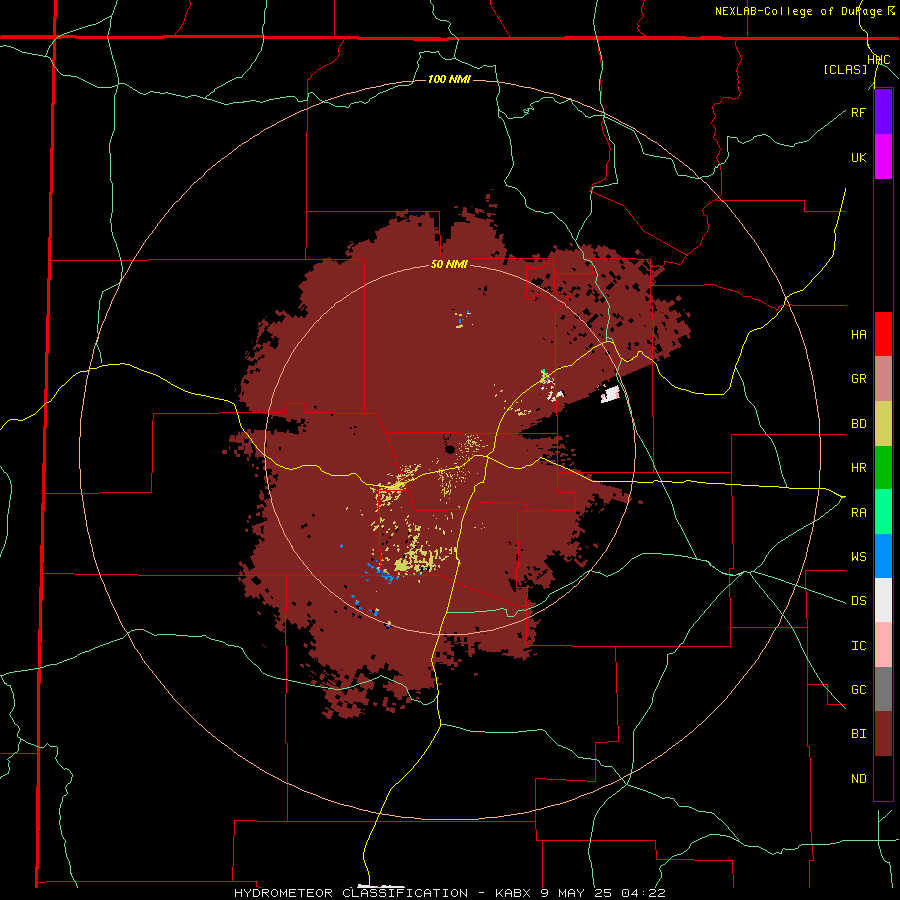The image size is (900, 900).
Task: Click the Hydrometeor Classification KABX timestamp caption
Action: point(450,893)
